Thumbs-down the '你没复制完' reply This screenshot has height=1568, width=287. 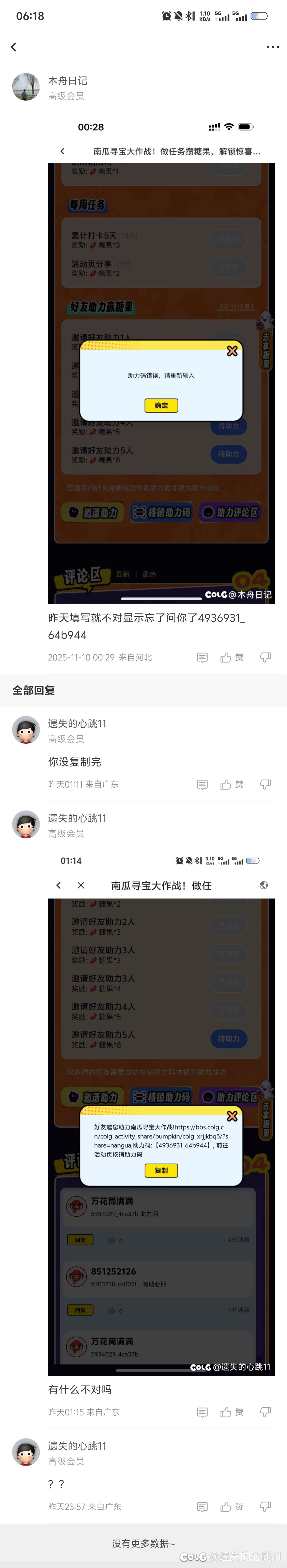(265, 785)
